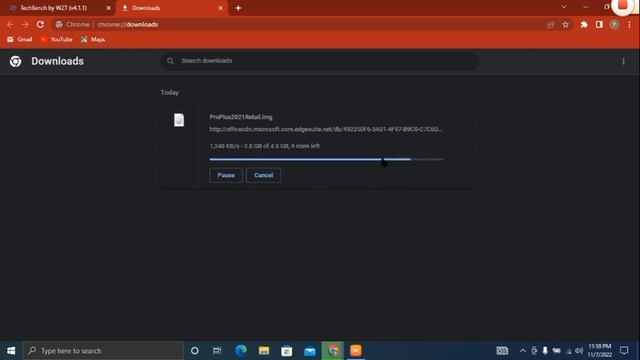Share this page via the share icon
640x360 pixels.
coord(550,25)
